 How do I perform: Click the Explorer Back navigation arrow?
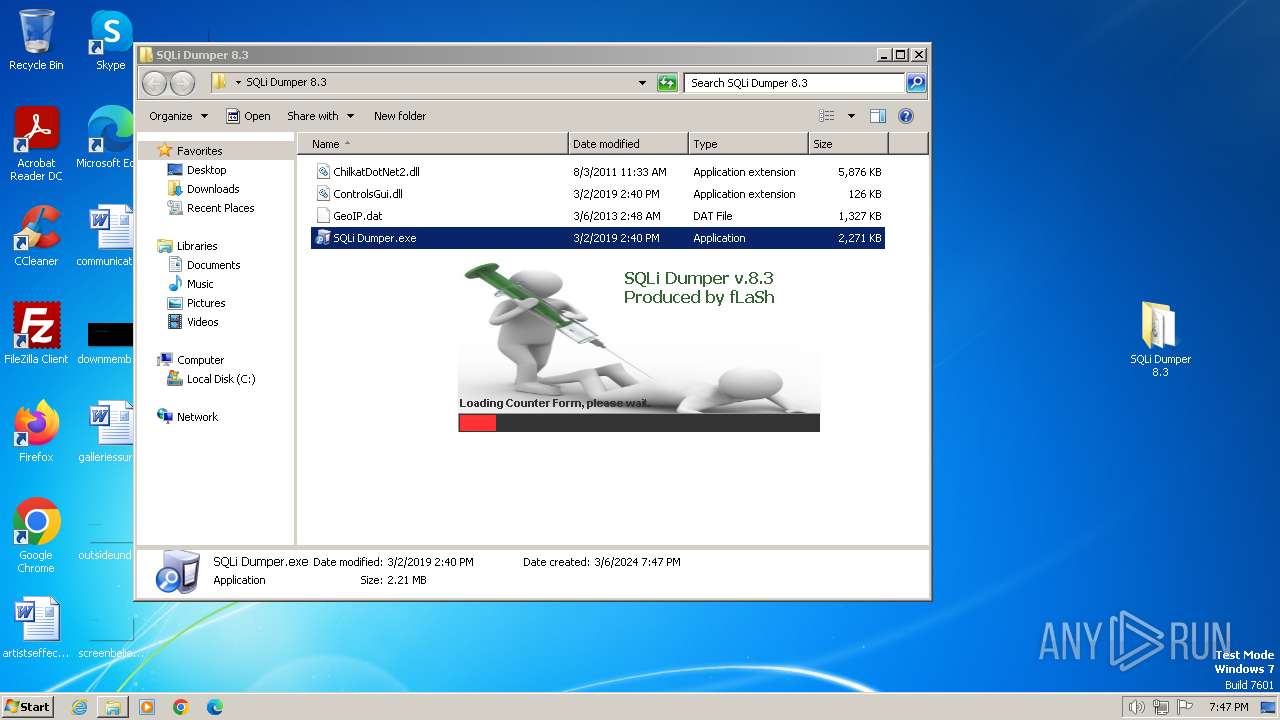(x=154, y=83)
